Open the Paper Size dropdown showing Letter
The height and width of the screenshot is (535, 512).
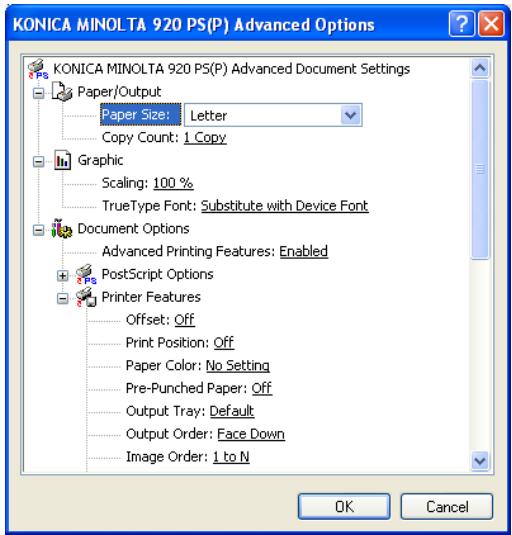click(273, 115)
